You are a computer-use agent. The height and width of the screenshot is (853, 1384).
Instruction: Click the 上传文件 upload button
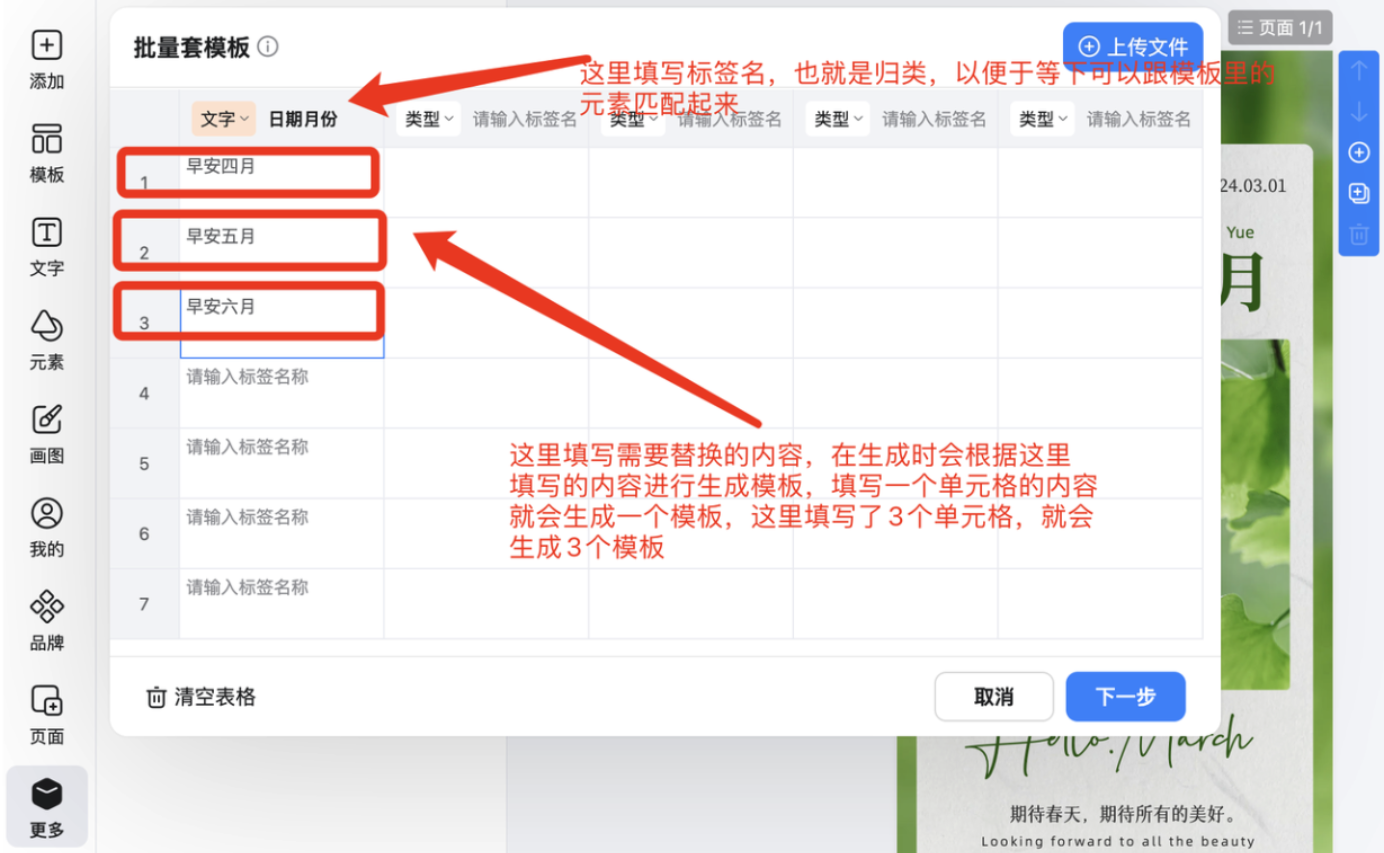[1133, 47]
